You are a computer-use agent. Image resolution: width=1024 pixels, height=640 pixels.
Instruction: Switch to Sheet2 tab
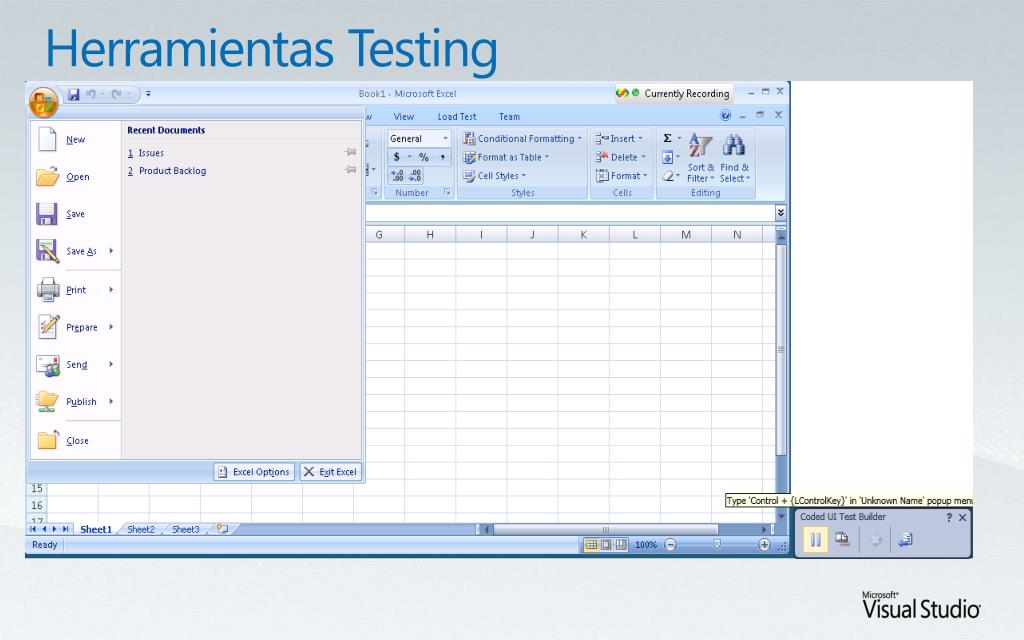click(x=141, y=530)
